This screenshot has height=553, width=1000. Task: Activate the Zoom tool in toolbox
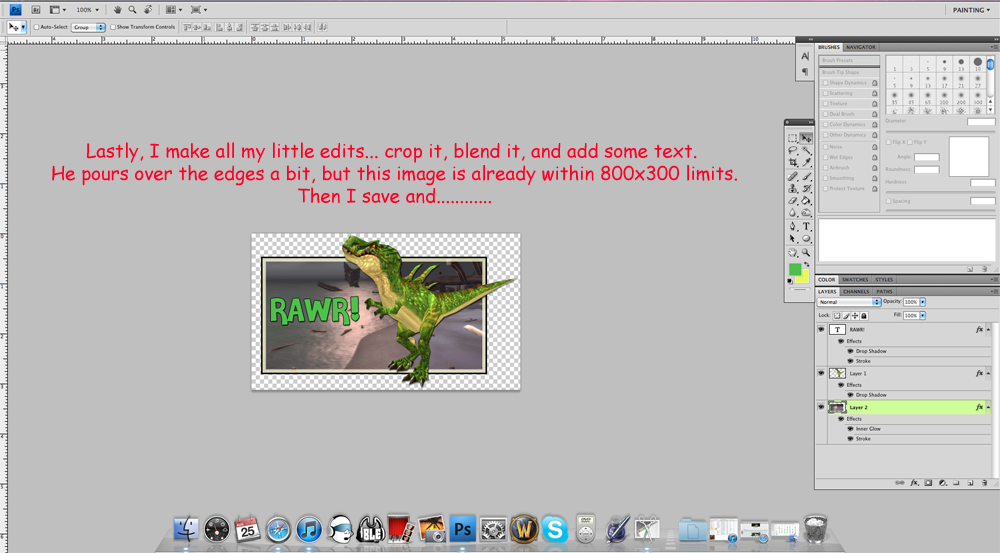[806, 252]
